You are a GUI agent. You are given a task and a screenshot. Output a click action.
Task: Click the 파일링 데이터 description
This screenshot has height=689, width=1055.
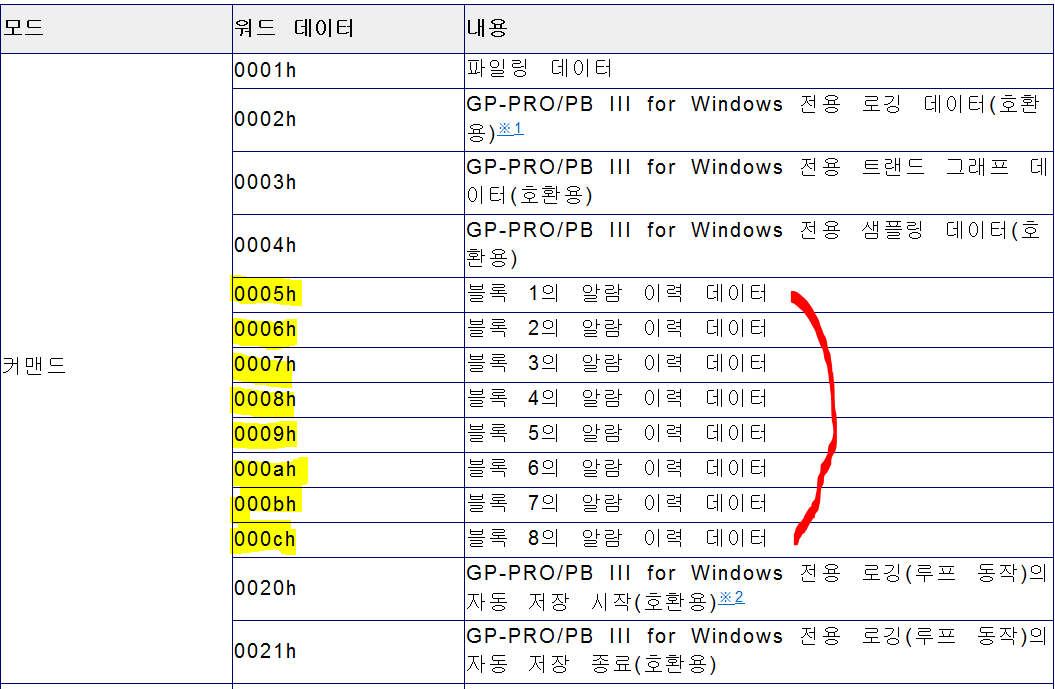540,68
